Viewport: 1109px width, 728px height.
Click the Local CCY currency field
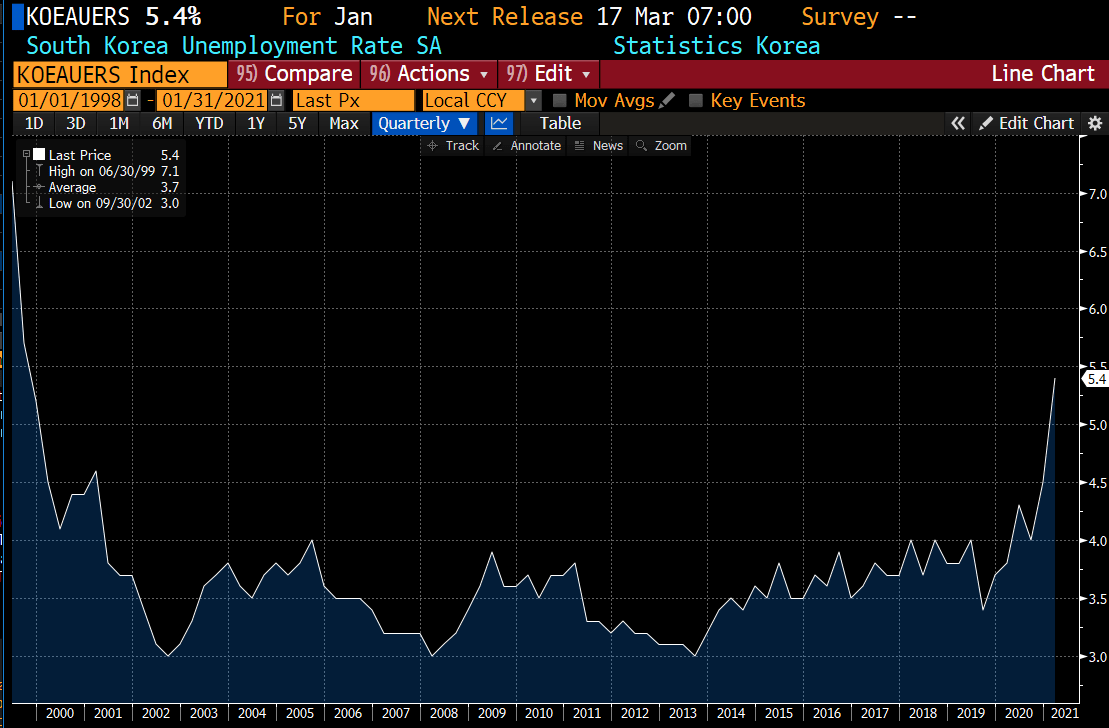(x=474, y=100)
